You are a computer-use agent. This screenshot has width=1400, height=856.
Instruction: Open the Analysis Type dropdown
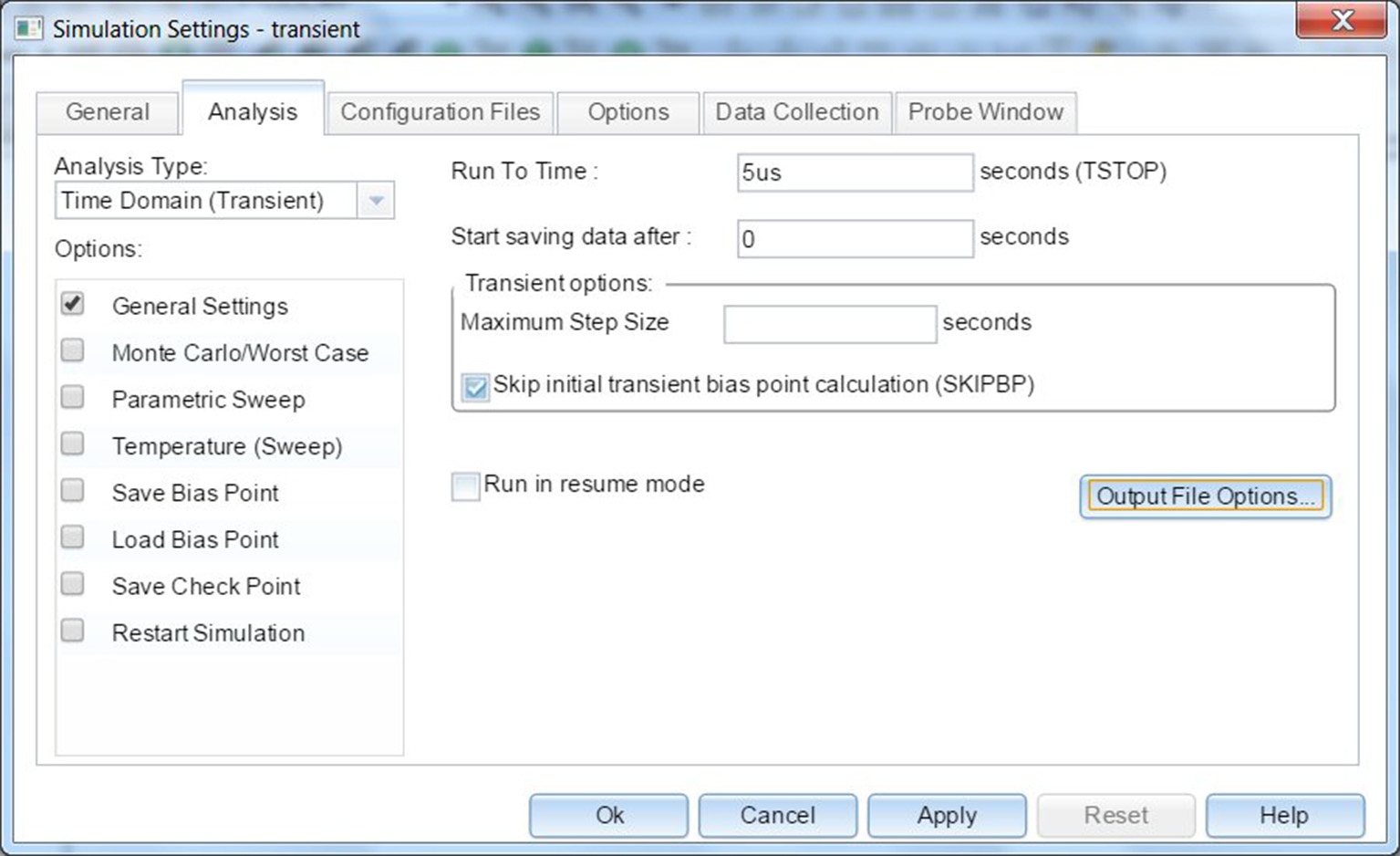coord(376,201)
